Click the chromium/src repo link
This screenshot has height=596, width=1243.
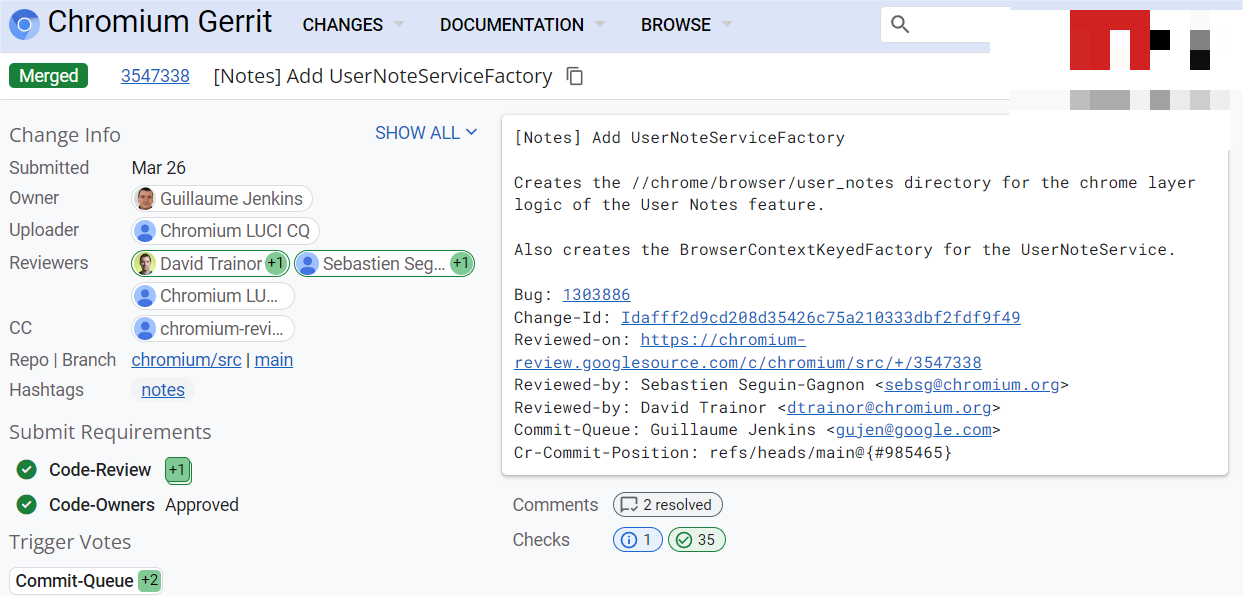(187, 360)
